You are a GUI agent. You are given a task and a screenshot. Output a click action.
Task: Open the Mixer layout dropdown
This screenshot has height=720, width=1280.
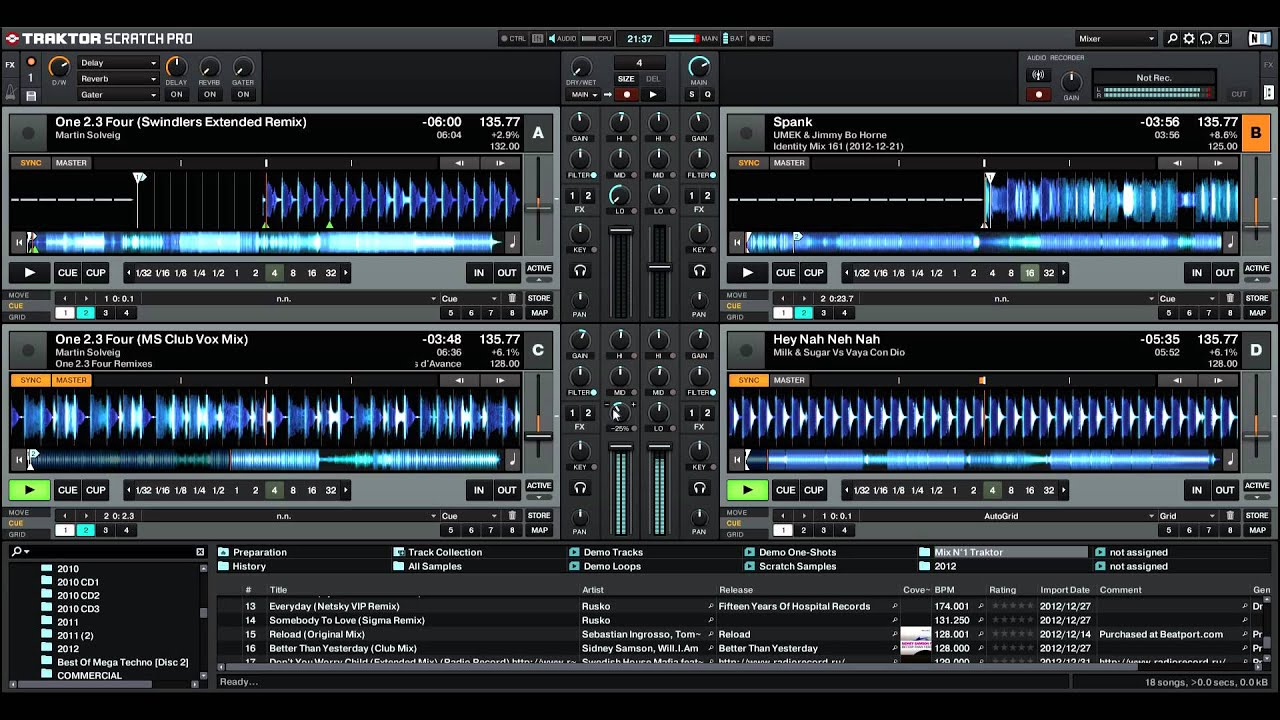click(x=1116, y=39)
